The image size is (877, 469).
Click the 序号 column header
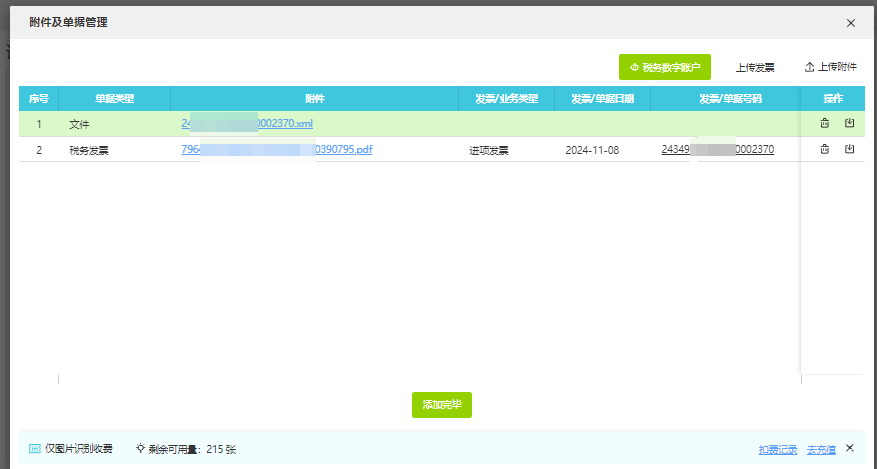39,99
